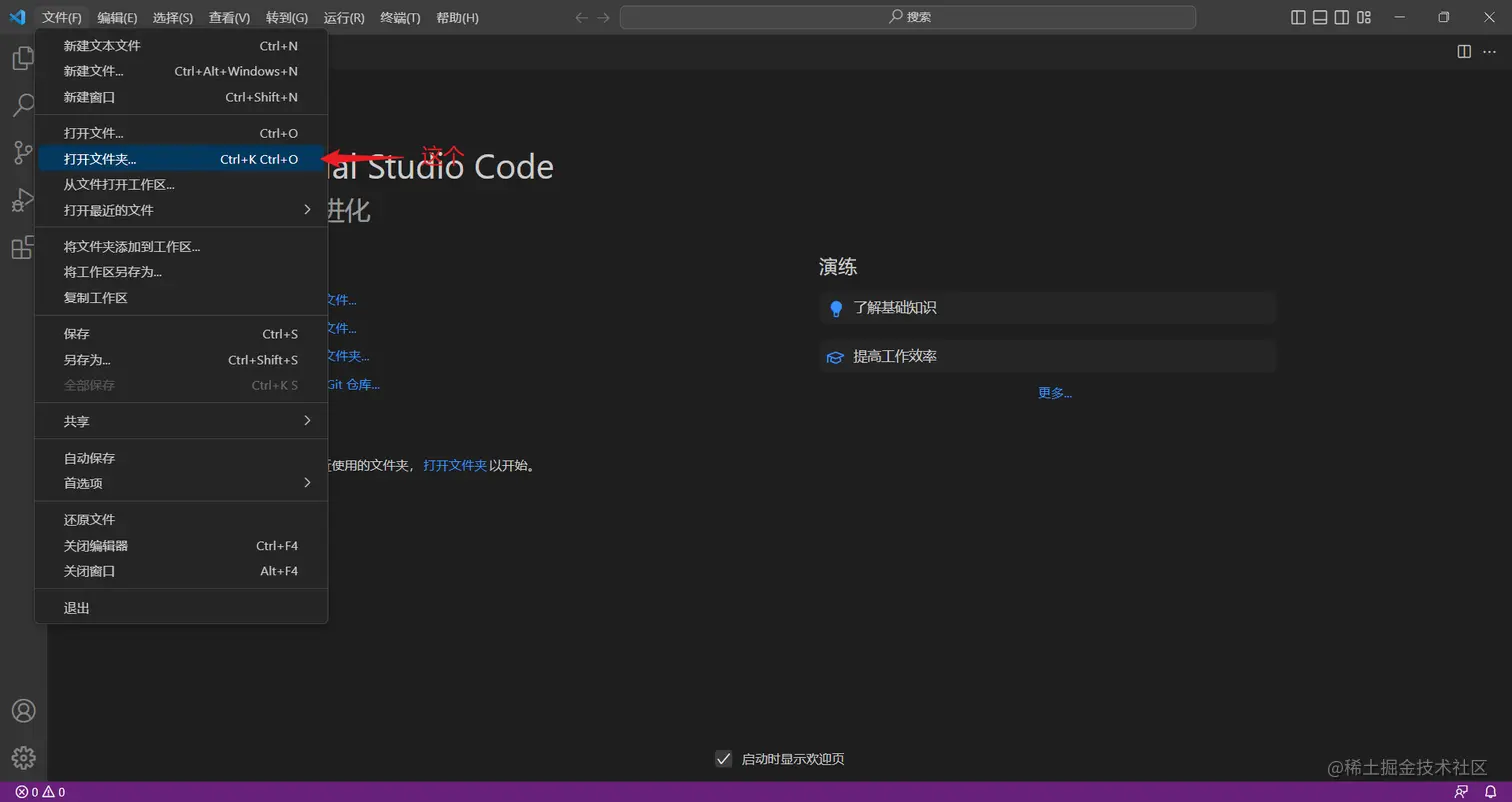This screenshot has height=802, width=1512.
Task: Click the feedback icon in status bar
Action: click(x=1462, y=792)
